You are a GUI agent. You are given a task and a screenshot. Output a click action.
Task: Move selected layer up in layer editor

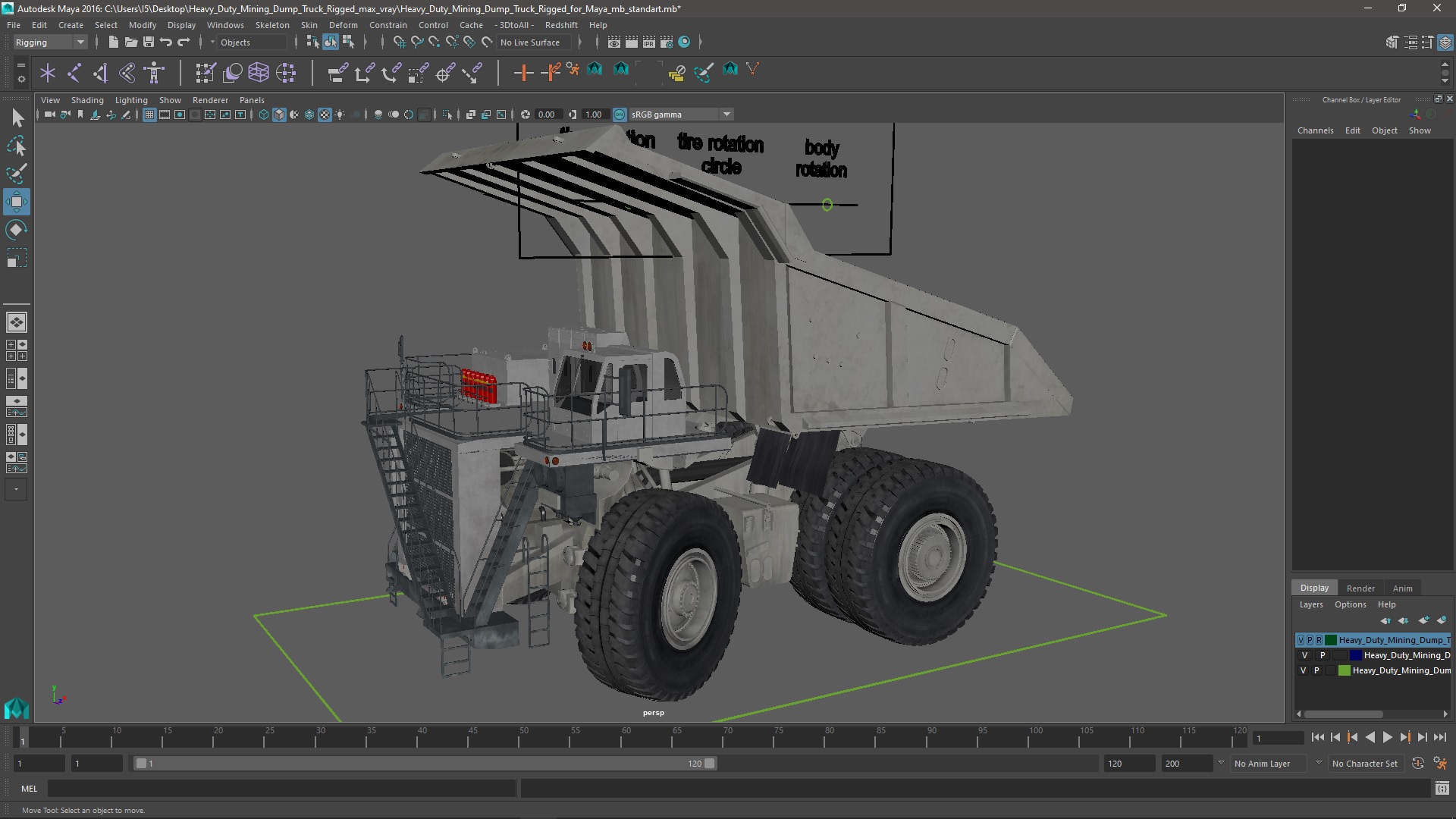click(x=1385, y=621)
